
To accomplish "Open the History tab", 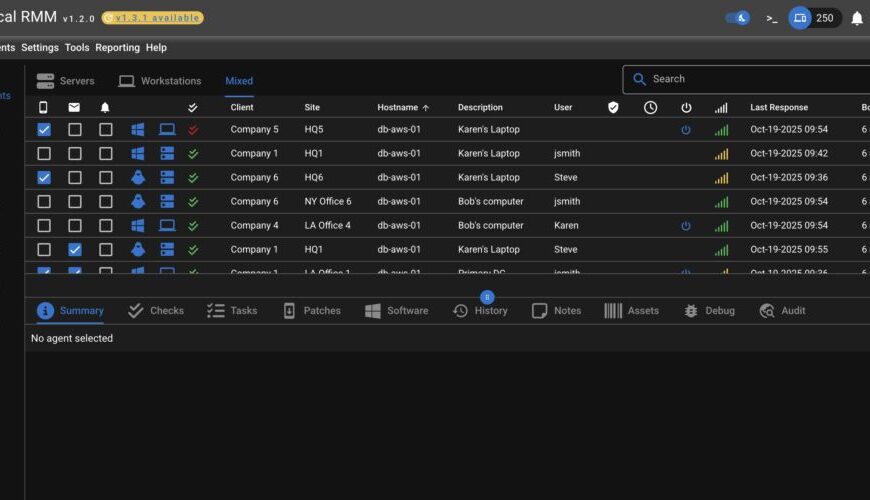I will coord(481,311).
